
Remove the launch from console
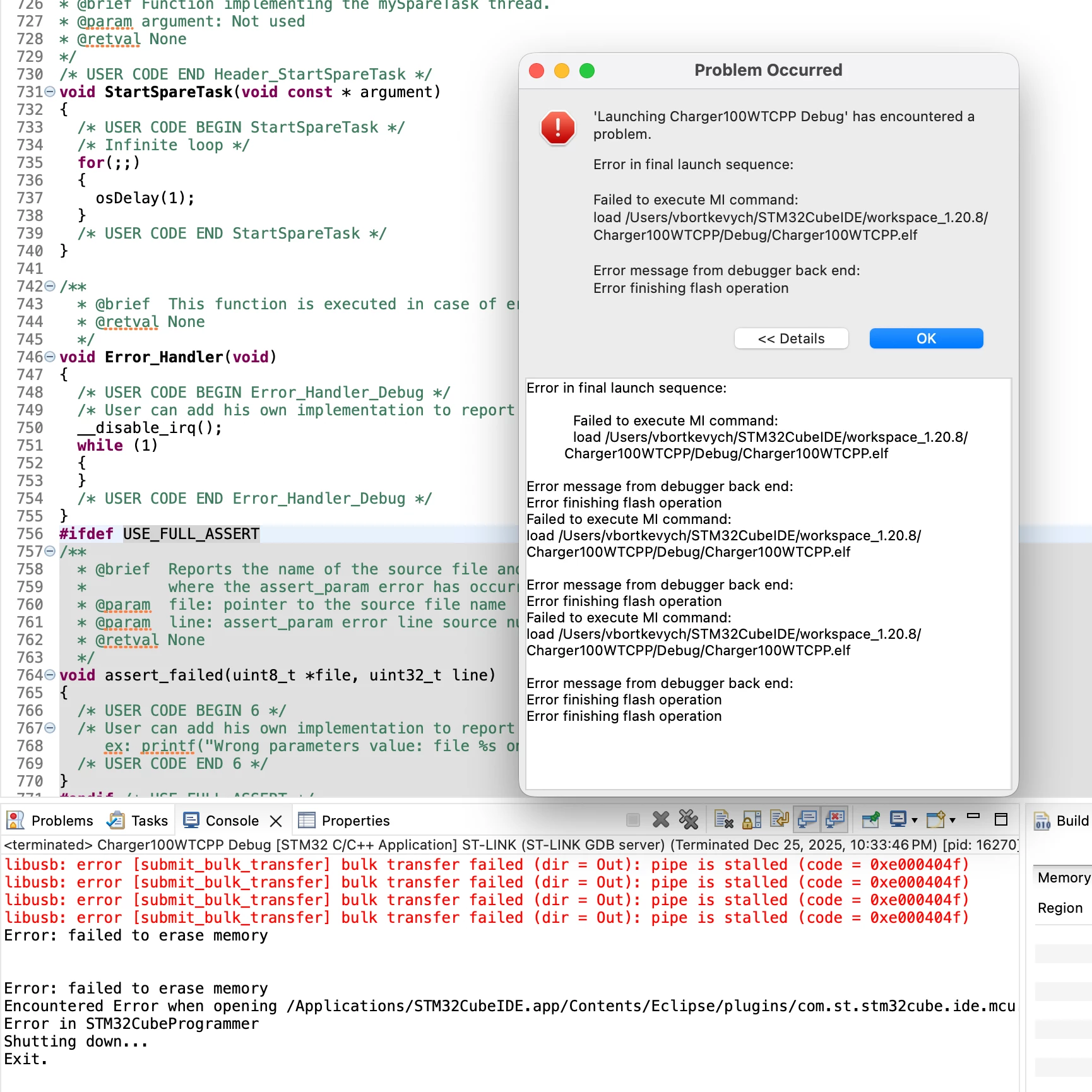pos(661,820)
